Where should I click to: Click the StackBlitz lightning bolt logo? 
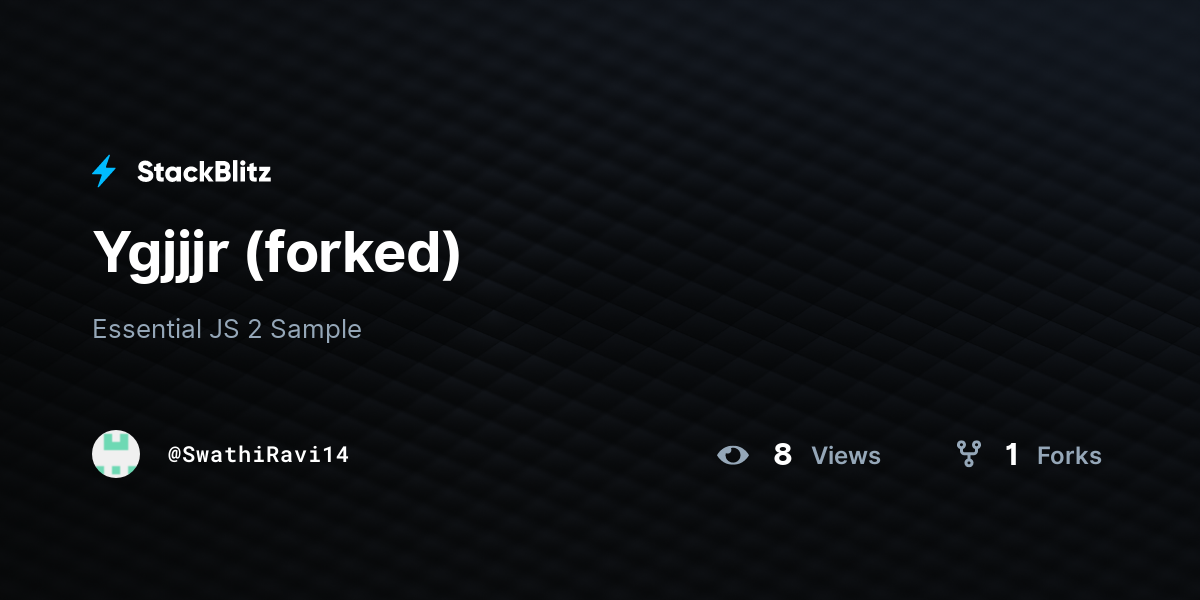(104, 172)
